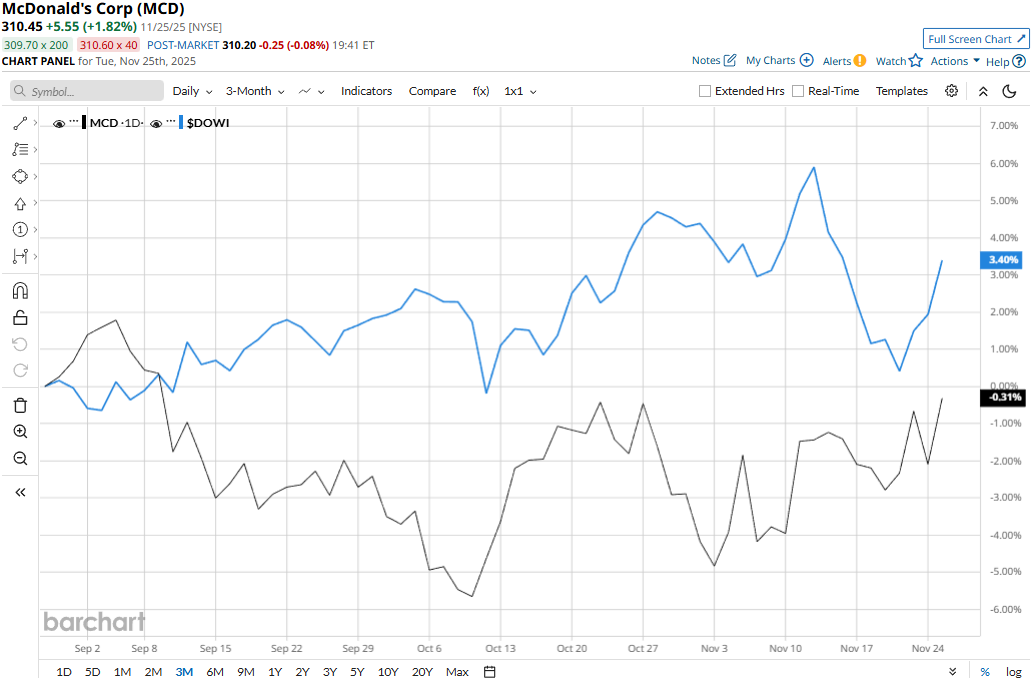
Task: Click the 3.40% $DOWI price label
Action: [1003, 260]
